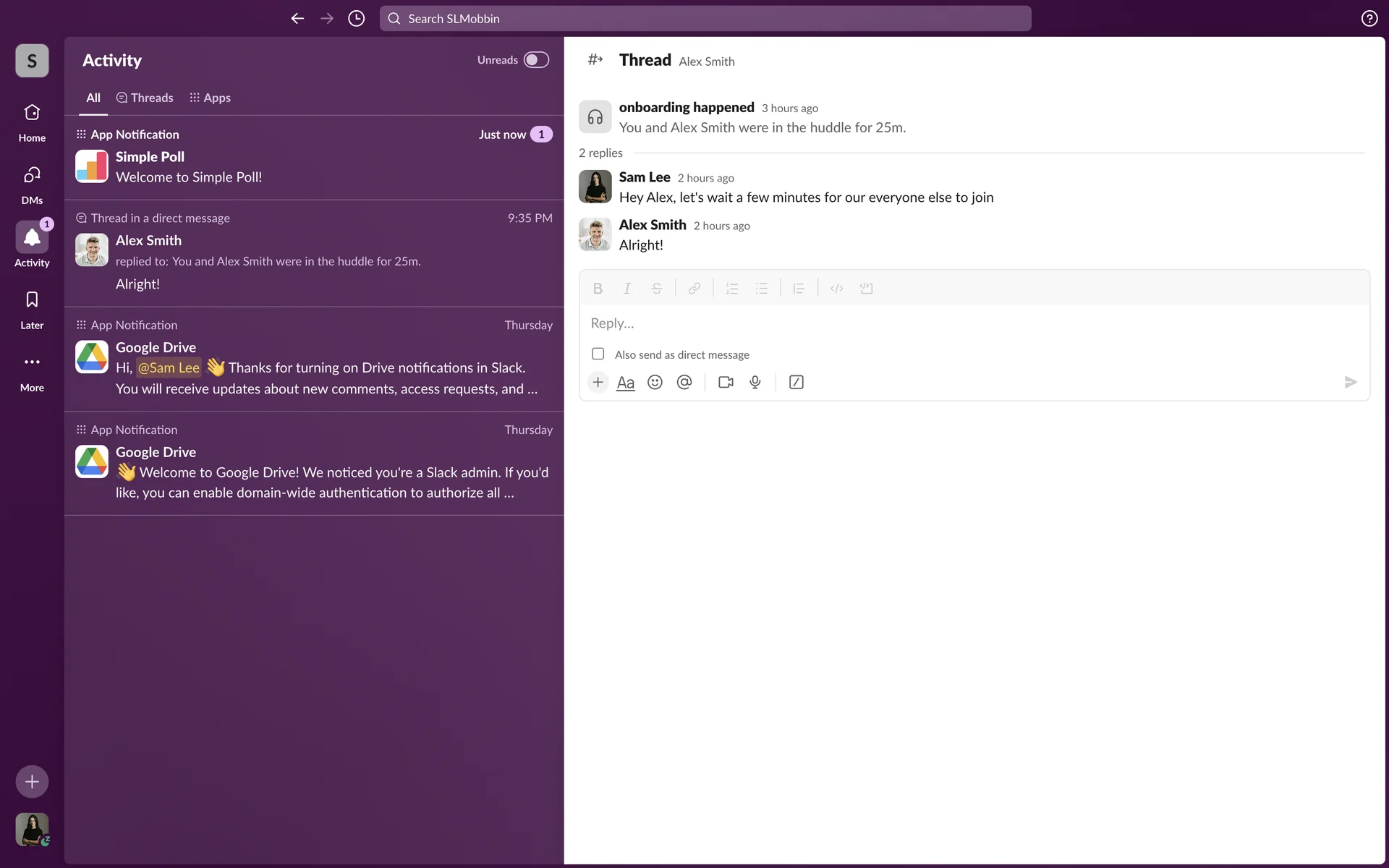Viewport: 1389px width, 868px height.
Task: Click the help question mark icon
Action: pos(1369,19)
